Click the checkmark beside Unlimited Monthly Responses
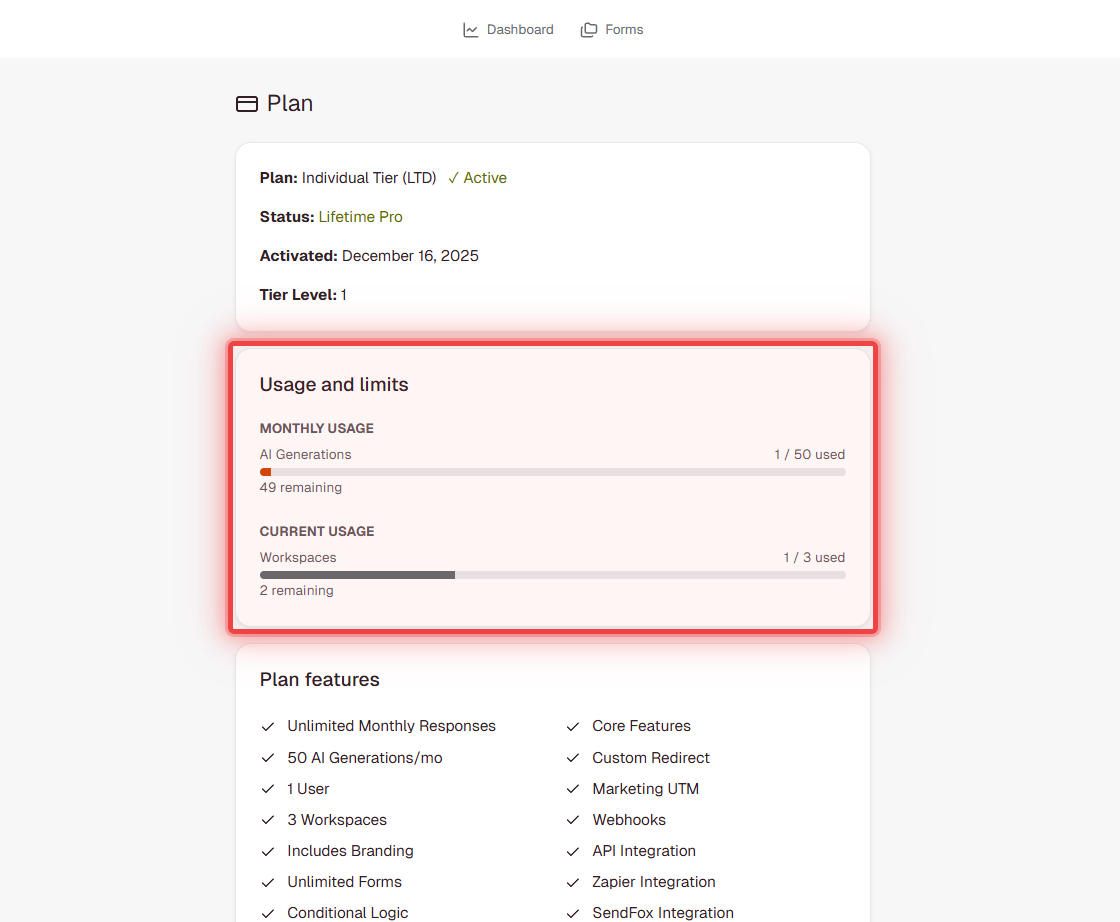The image size is (1120, 922). (x=267, y=726)
